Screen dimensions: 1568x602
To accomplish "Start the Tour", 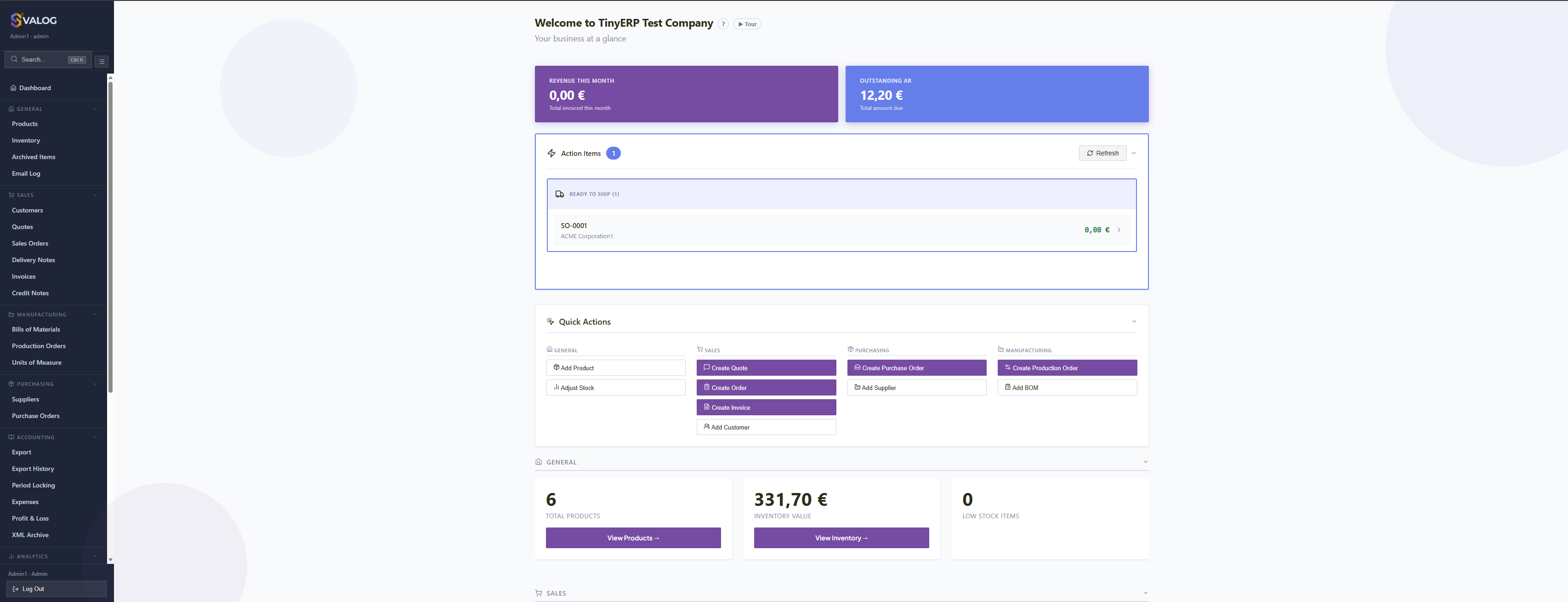I will tap(748, 24).
